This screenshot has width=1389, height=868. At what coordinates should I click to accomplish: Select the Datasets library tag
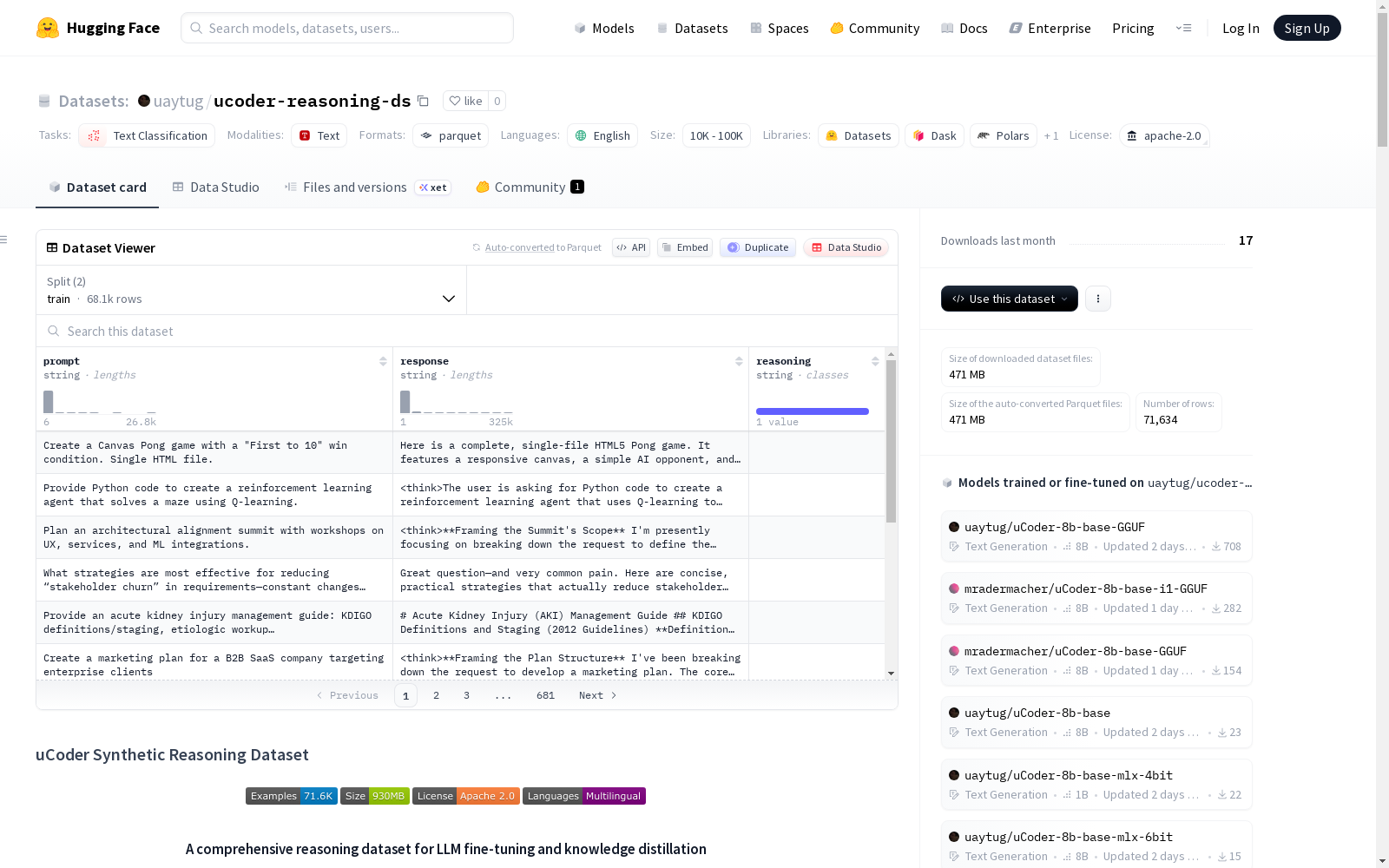858,135
